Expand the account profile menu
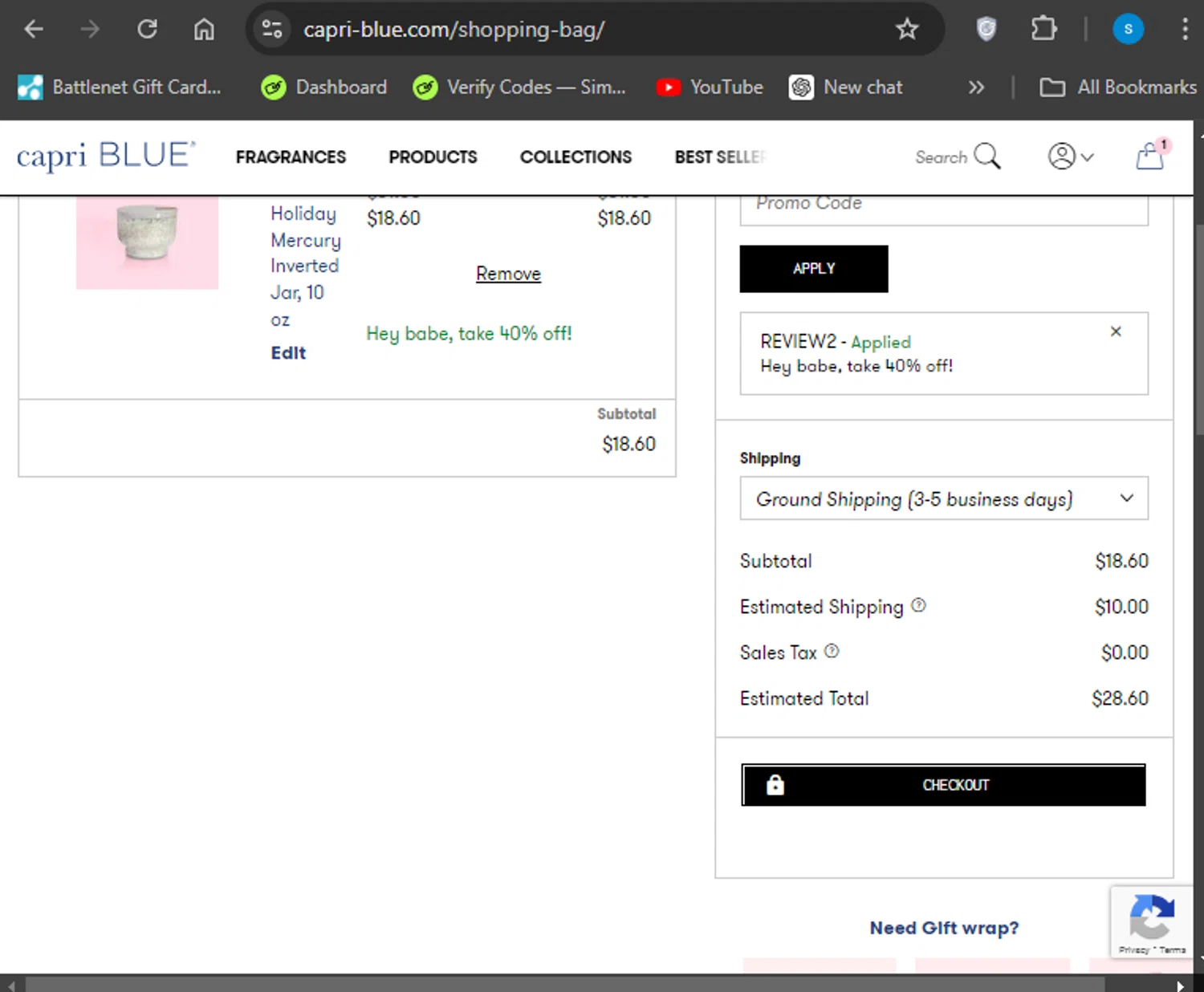Screen dimensions: 1204x992 point(1071,157)
